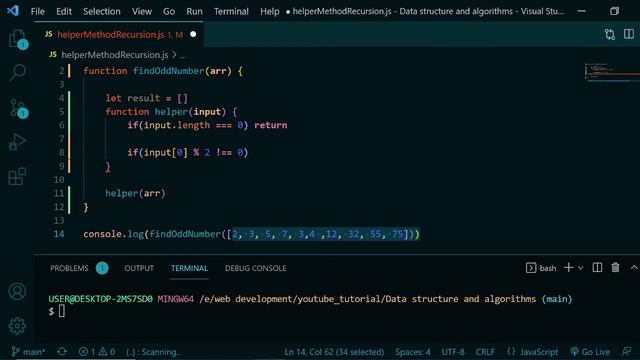640x360 pixels.
Task: Open the Search view in activity bar
Action: [17, 73]
